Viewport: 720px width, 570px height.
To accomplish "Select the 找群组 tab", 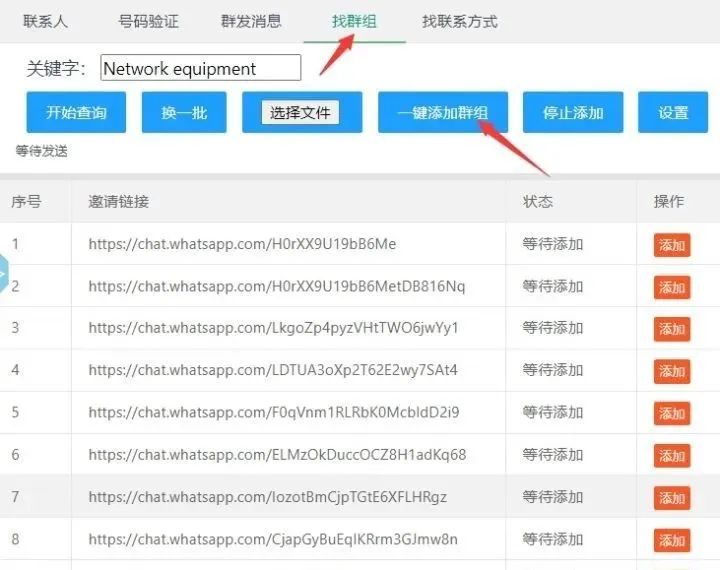I will pos(354,21).
